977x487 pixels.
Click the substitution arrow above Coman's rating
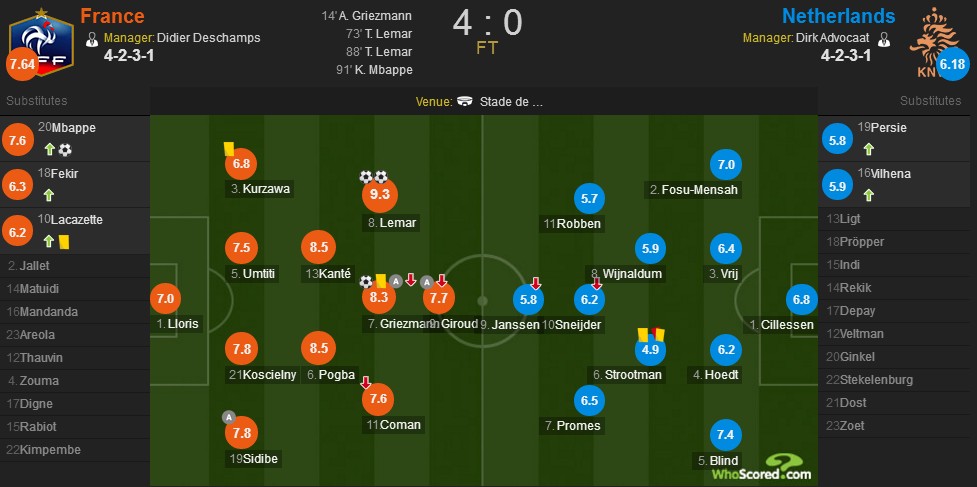point(366,382)
